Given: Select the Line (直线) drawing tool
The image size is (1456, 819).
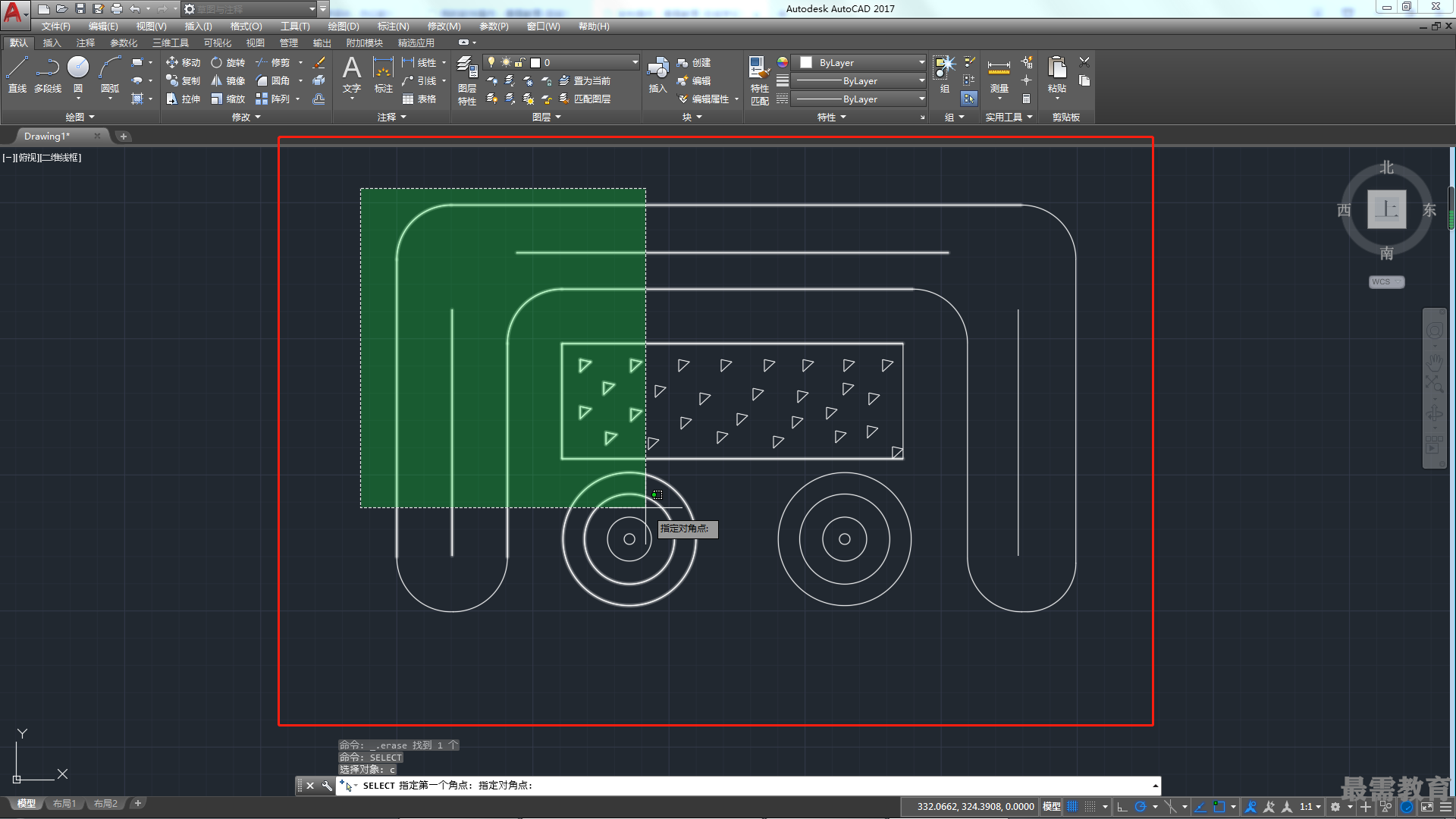Looking at the screenshot, I should (x=17, y=74).
